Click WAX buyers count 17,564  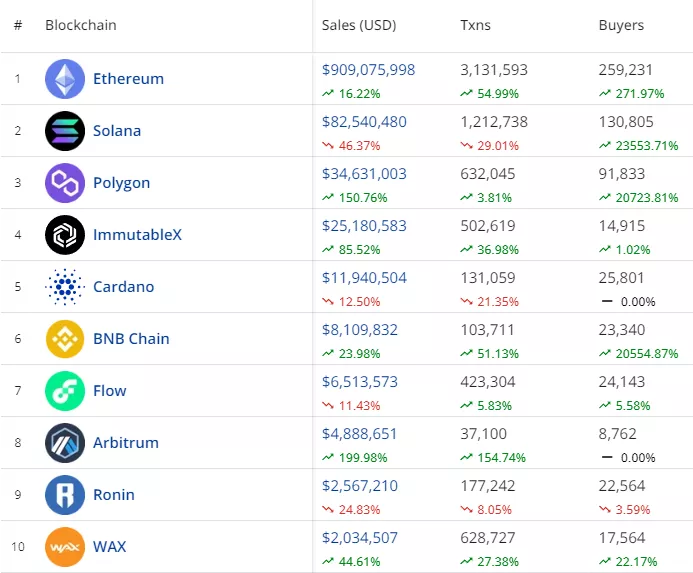click(622, 538)
